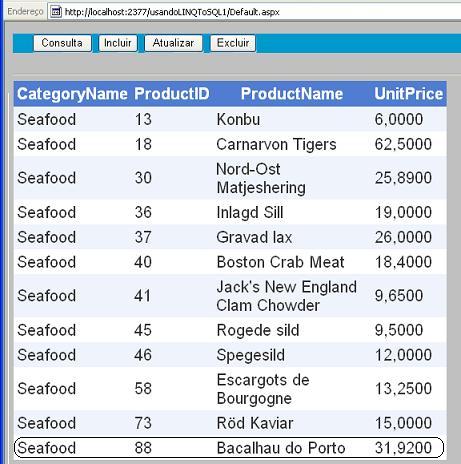Screen dimensions: 461x464
Task: Select the Carnarvon Tigers product name
Action: point(276,144)
